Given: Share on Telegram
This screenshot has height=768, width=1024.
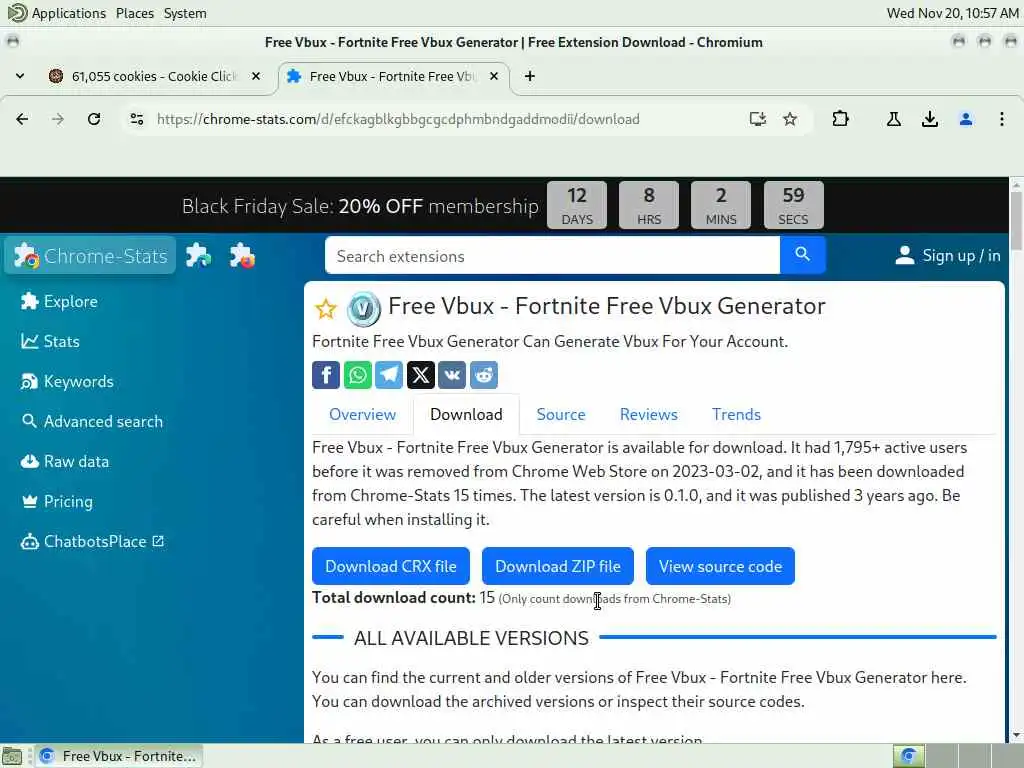Looking at the screenshot, I should pyautogui.click(x=389, y=375).
